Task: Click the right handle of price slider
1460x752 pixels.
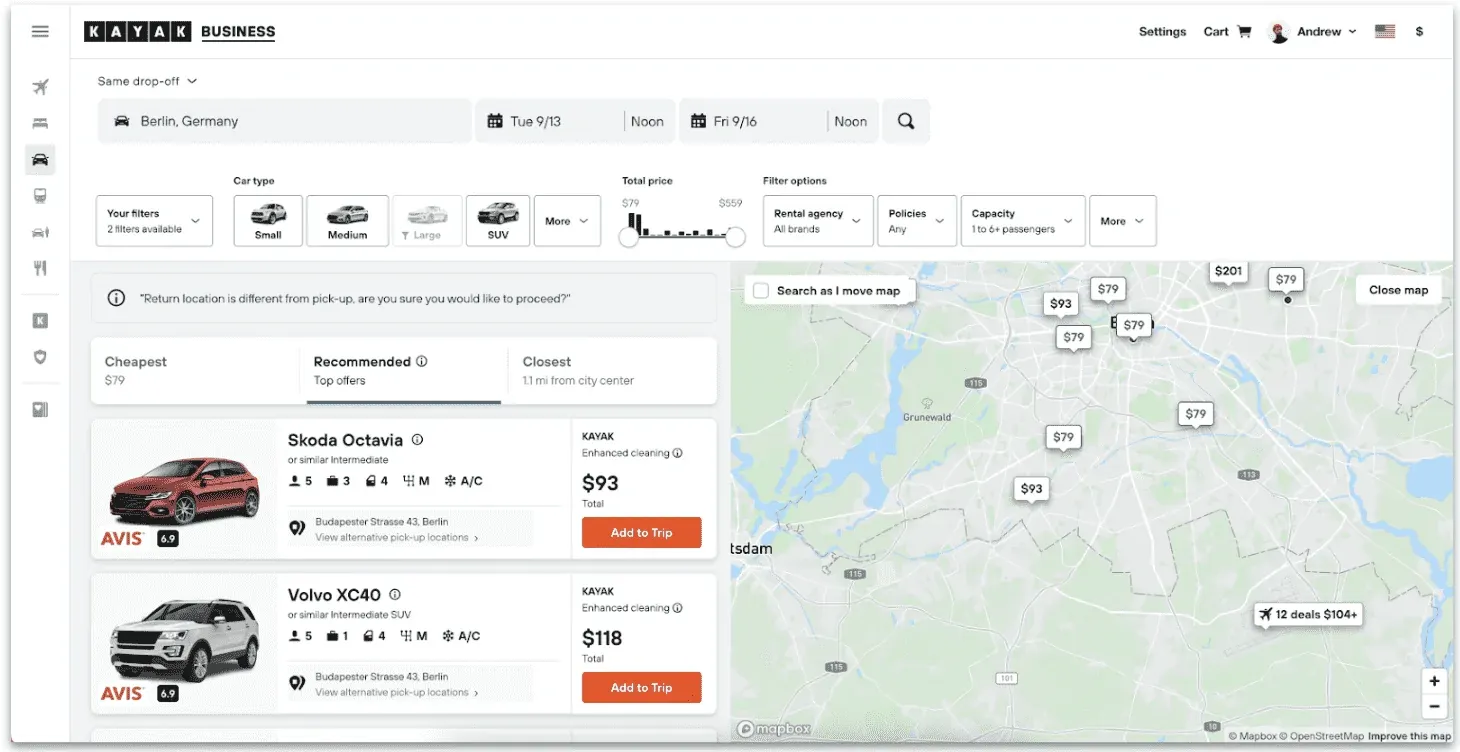Action: (x=735, y=237)
